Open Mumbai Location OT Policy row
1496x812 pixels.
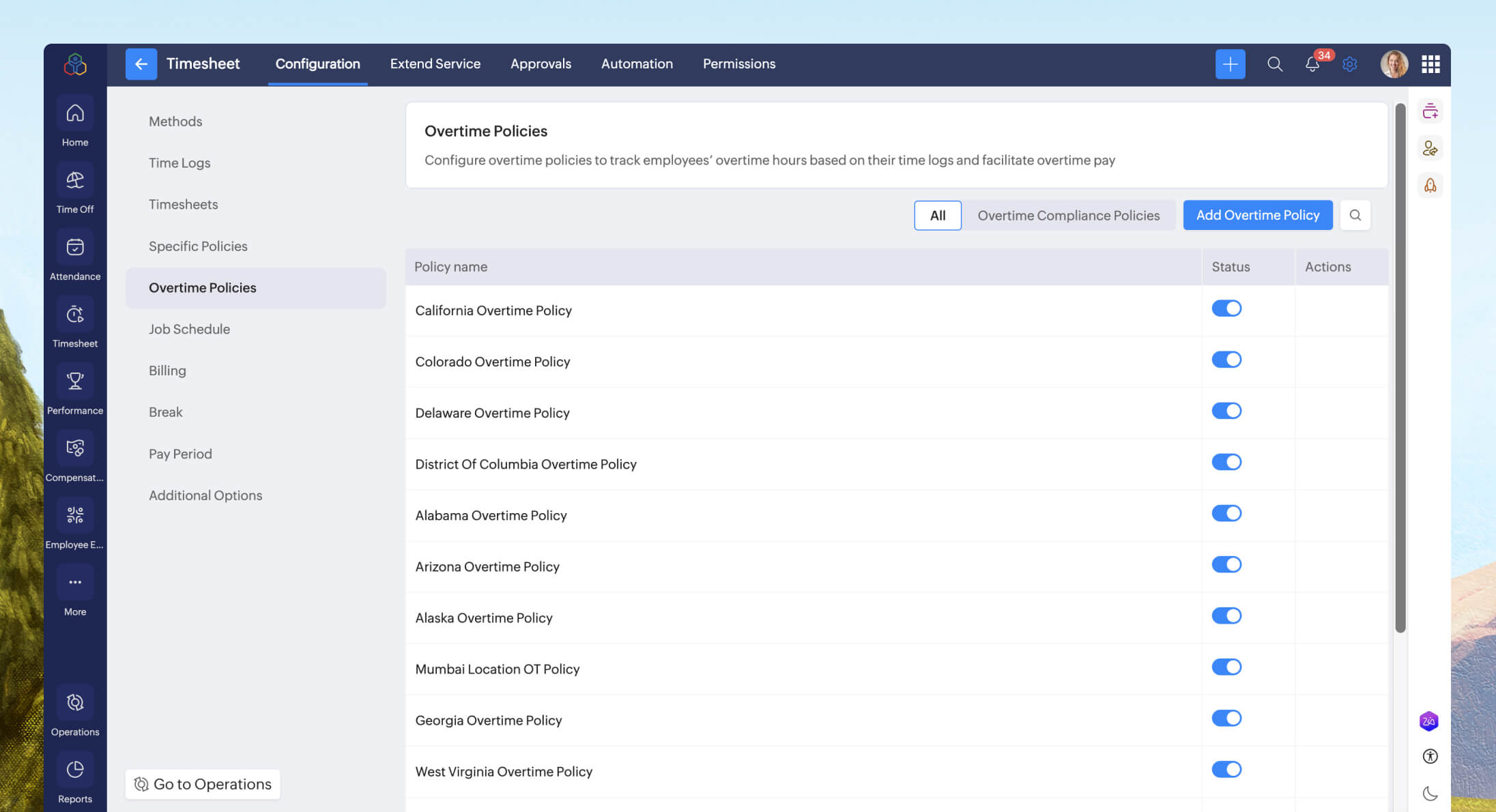click(897, 669)
